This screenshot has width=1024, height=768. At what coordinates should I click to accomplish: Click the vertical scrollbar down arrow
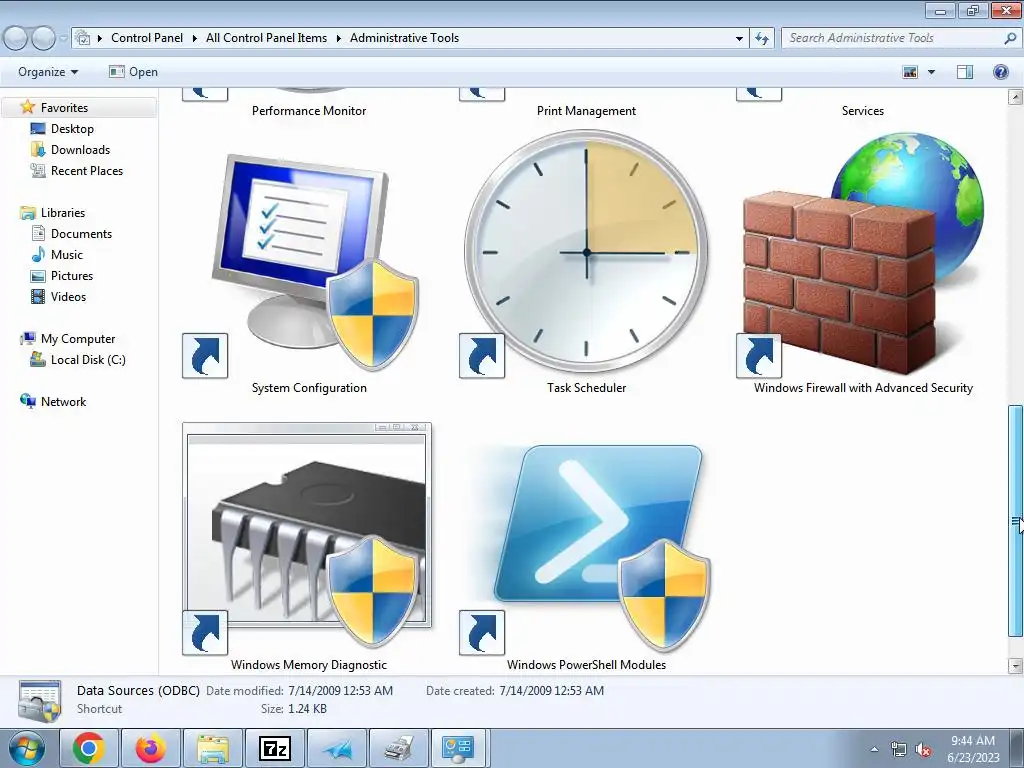[x=1015, y=666]
